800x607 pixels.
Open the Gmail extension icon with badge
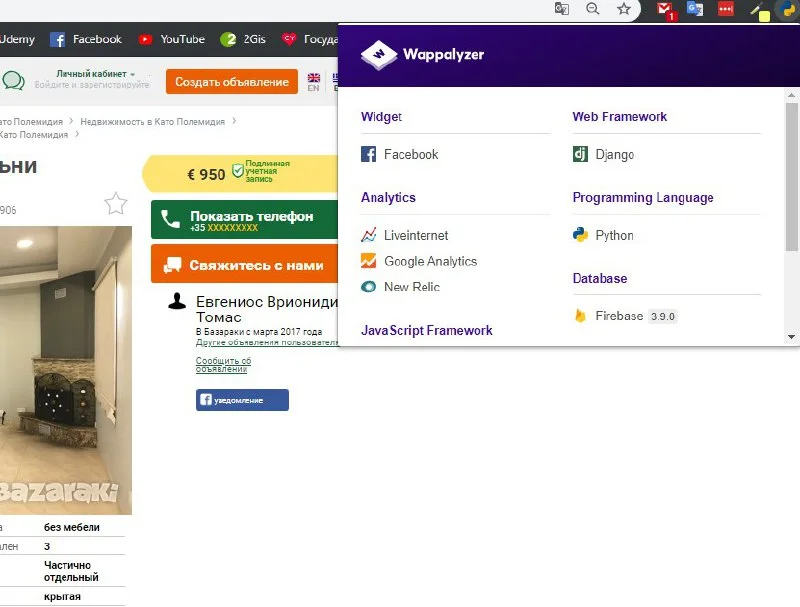click(665, 10)
